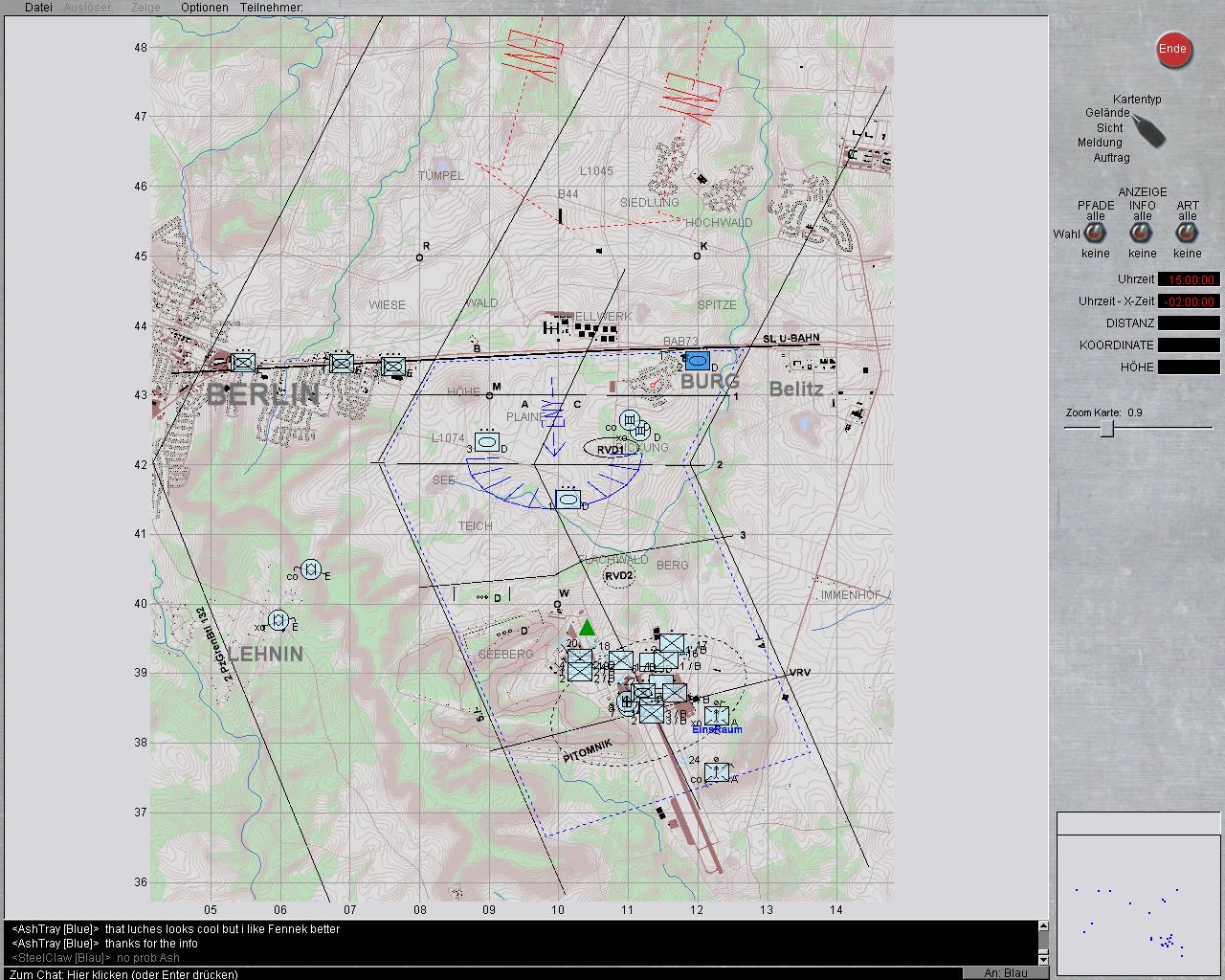Click the VRV phase line label

800,673
